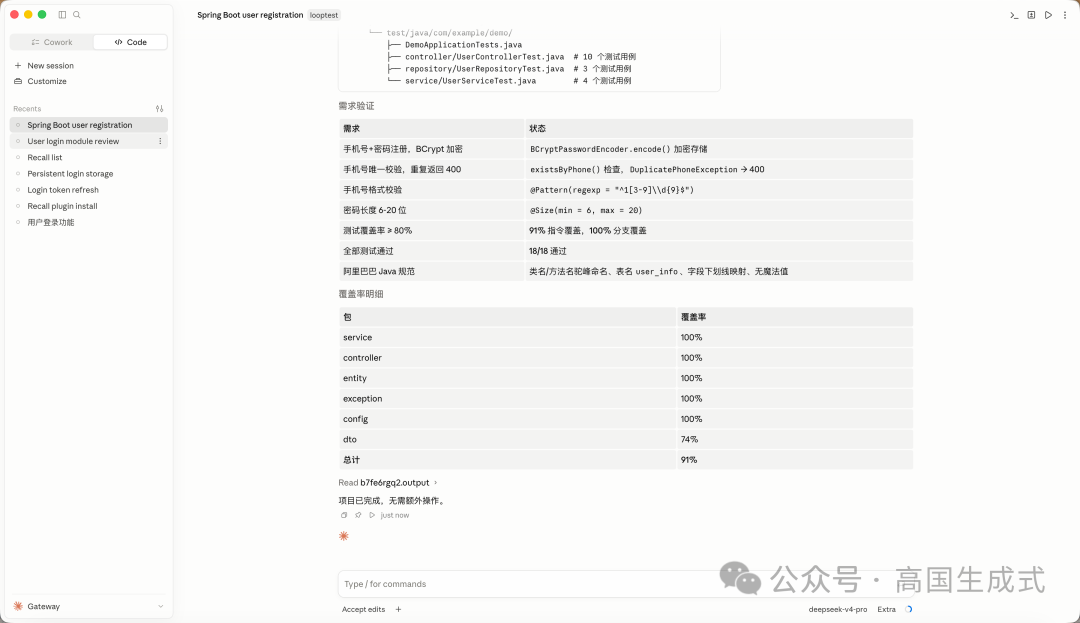Pin the last reply with the pin icon

point(358,515)
